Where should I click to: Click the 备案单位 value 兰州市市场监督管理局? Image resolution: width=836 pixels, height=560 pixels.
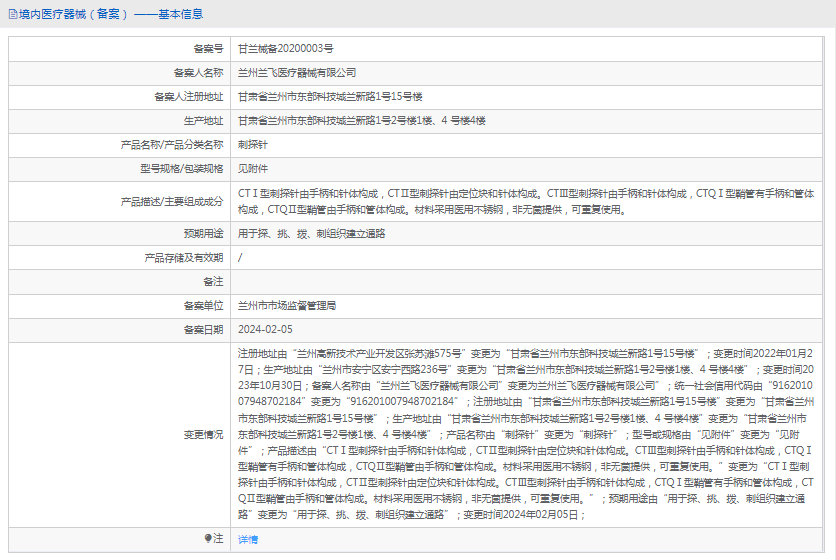click(287, 306)
